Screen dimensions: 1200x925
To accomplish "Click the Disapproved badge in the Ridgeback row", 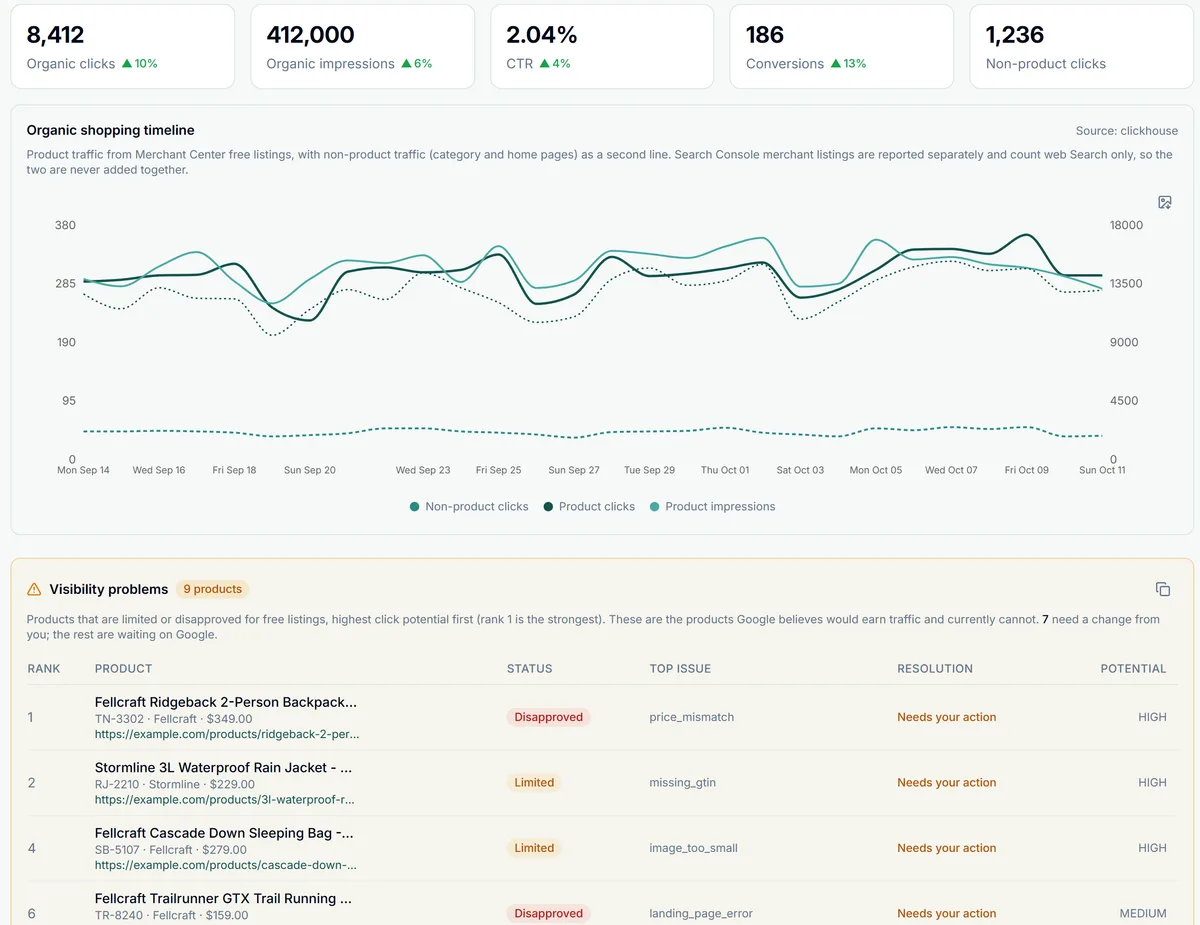I will pos(548,717).
